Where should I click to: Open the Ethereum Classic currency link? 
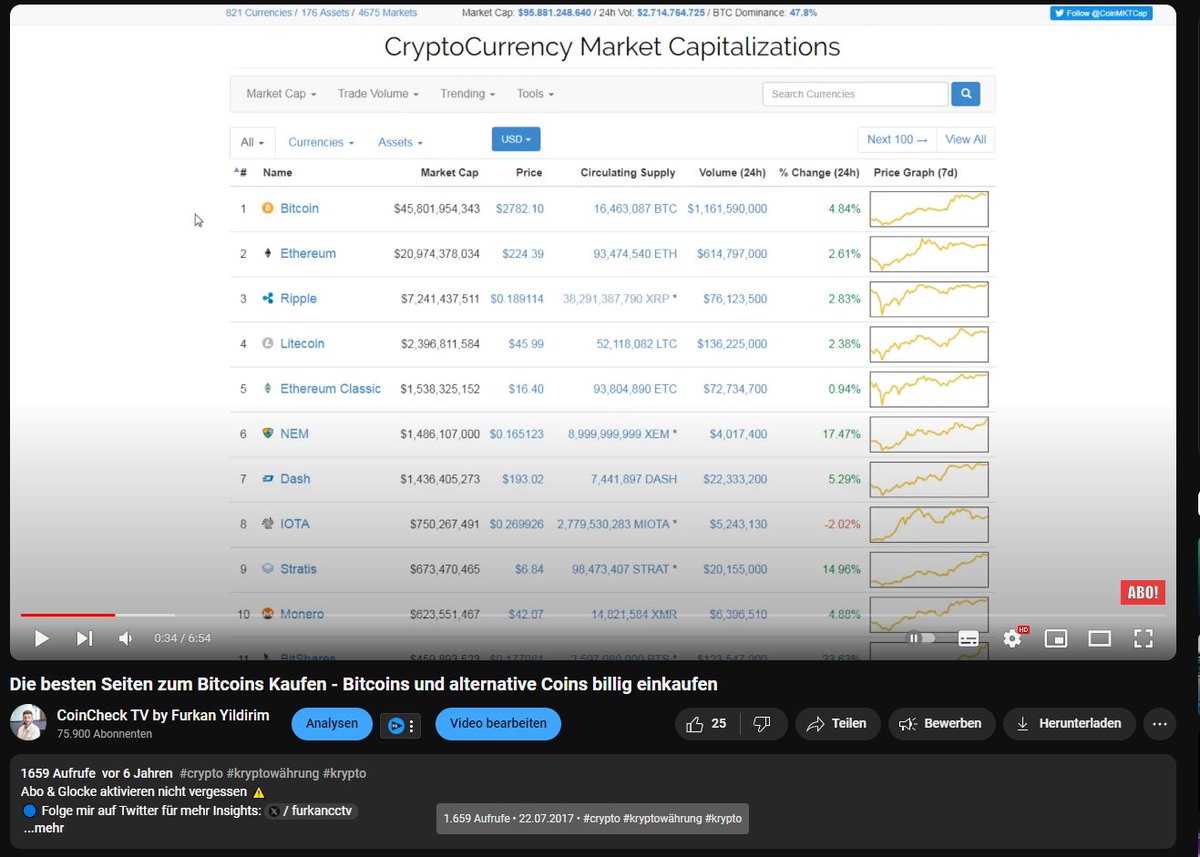click(330, 388)
